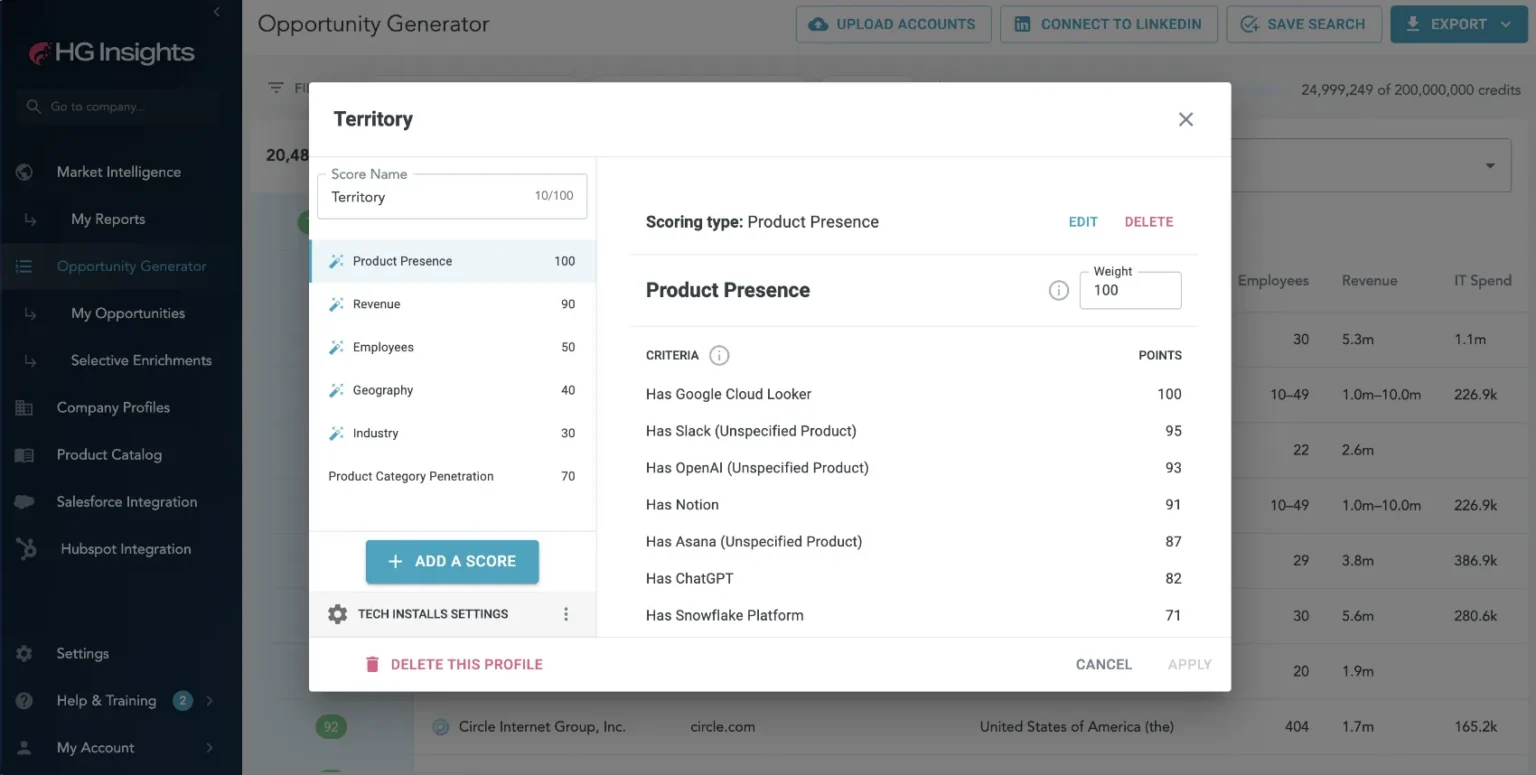This screenshot has height=775, width=1536.
Task: Click the Employees column header in background table
Action: tap(1273, 280)
